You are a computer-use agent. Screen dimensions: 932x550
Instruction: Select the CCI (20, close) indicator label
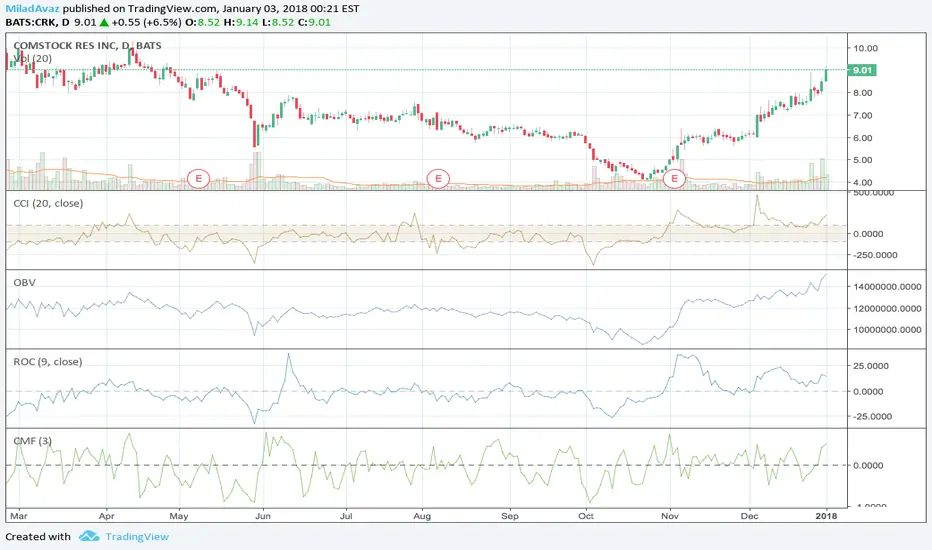point(48,203)
